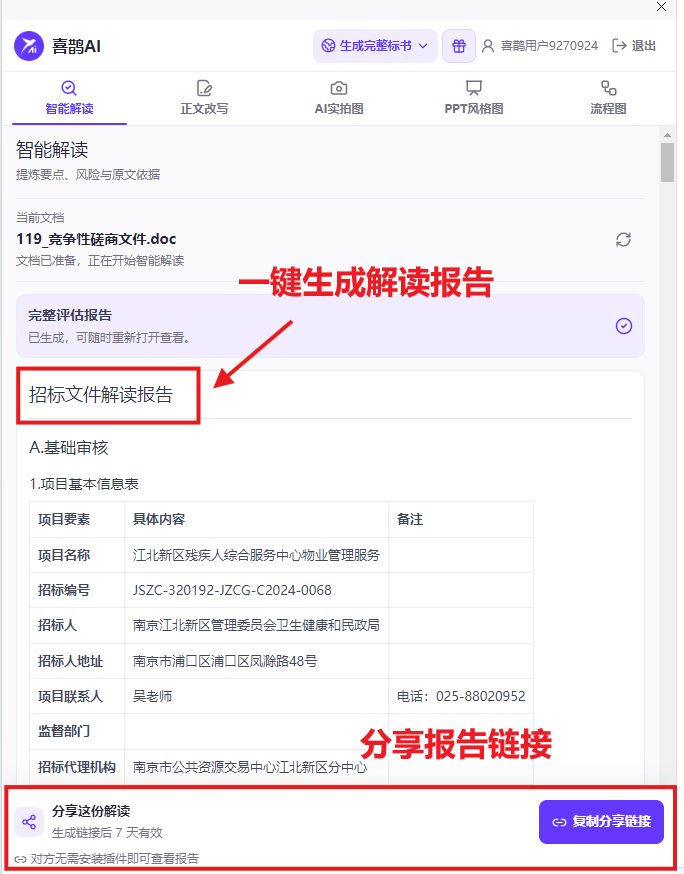
Task: Select bid number JSZC-320192-JZCG-C2024-0068
Action: 232,590
